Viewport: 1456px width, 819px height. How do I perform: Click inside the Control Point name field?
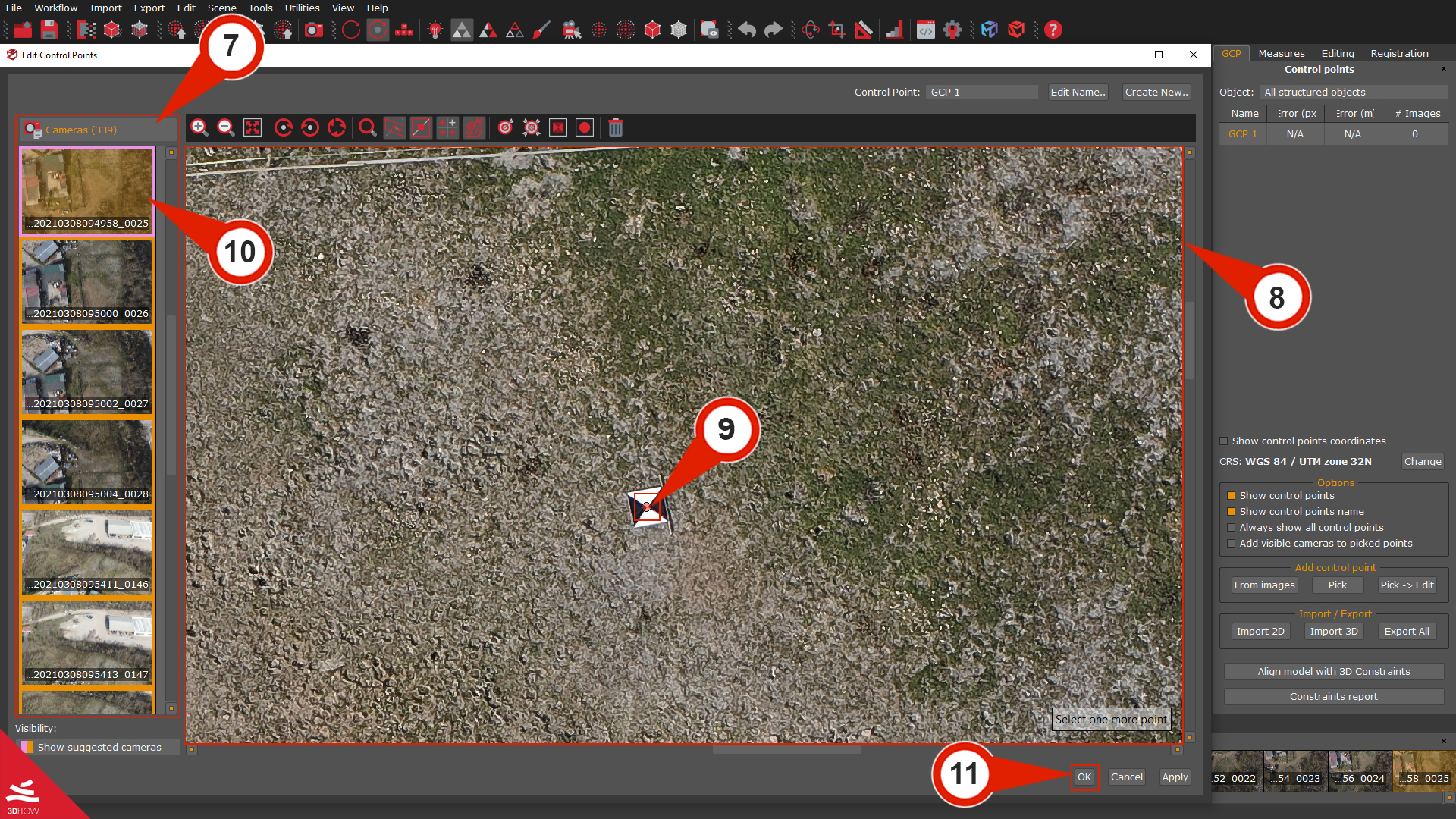(982, 92)
